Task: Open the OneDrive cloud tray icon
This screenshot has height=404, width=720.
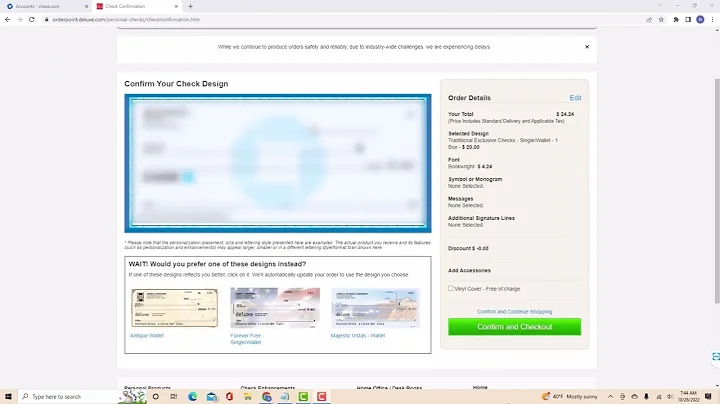Action: click(x=634, y=396)
